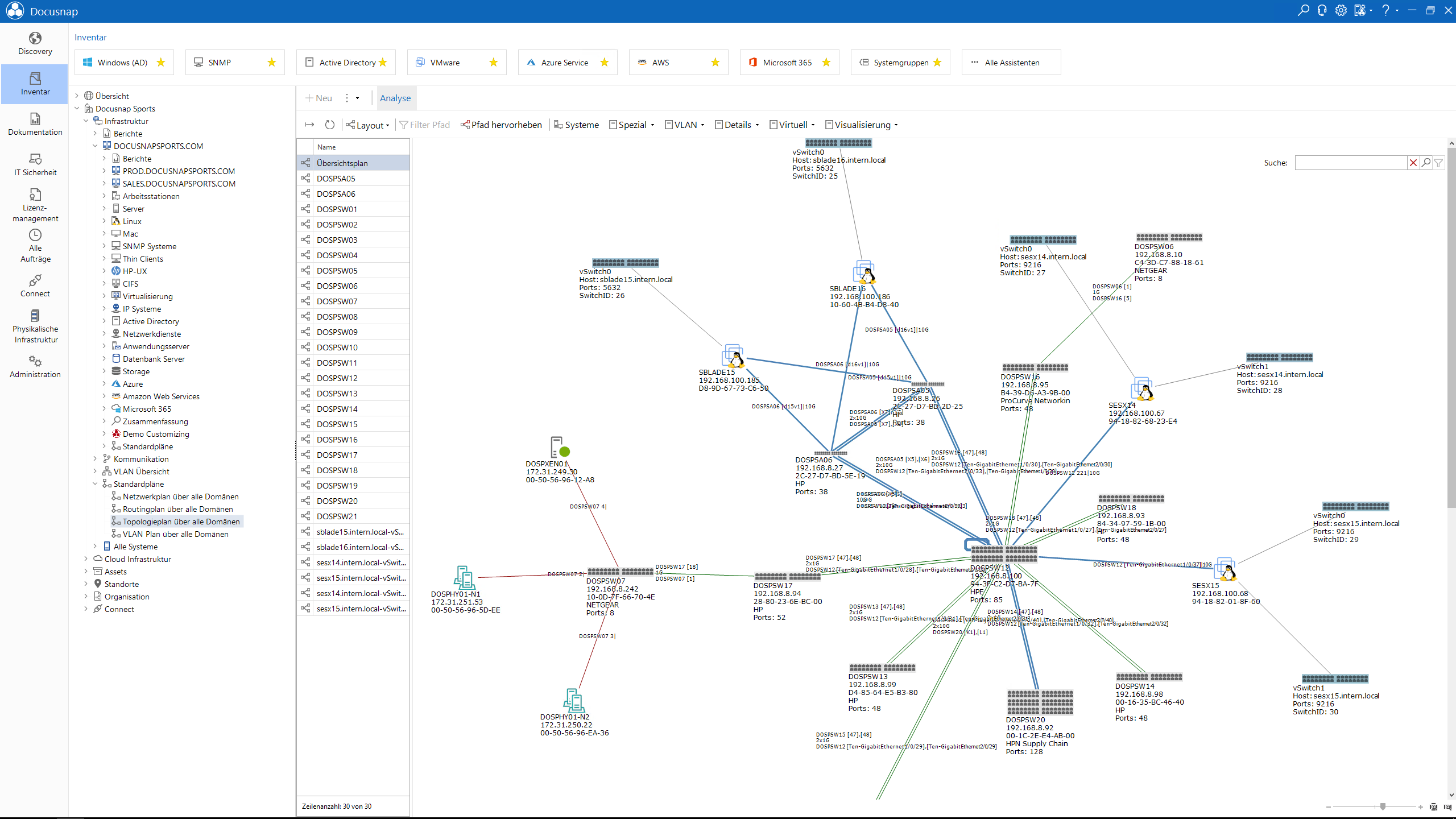1456x819 pixels.
Task: Click the settings gear in title bar
Action: pos(1341,10)
